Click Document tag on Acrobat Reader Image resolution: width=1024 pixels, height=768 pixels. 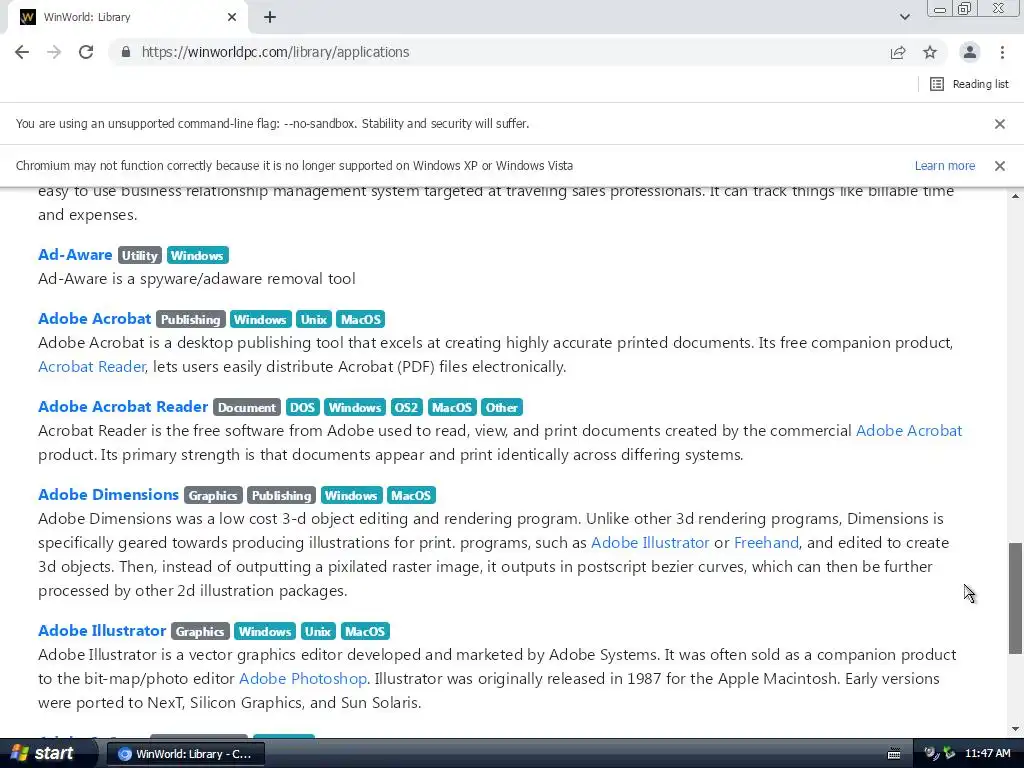[247, 408]
